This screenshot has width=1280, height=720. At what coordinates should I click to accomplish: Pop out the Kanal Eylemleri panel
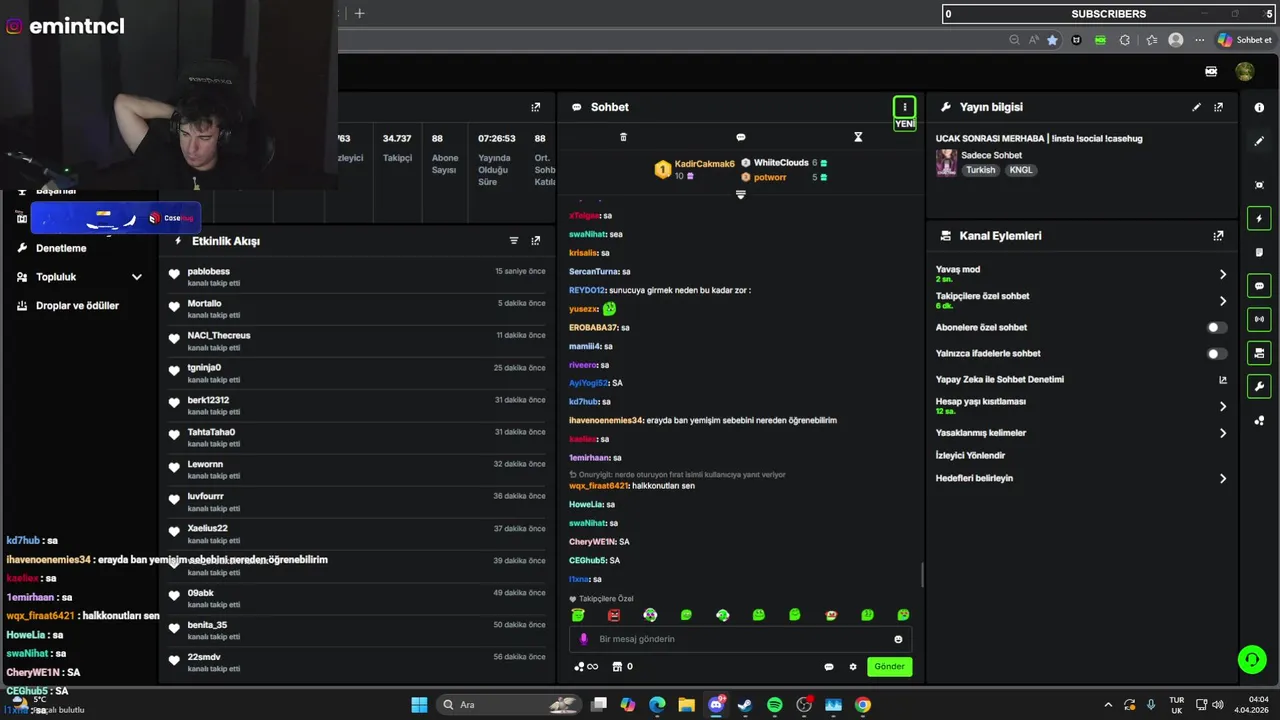pyautogui.click(x=1218, y=236)
